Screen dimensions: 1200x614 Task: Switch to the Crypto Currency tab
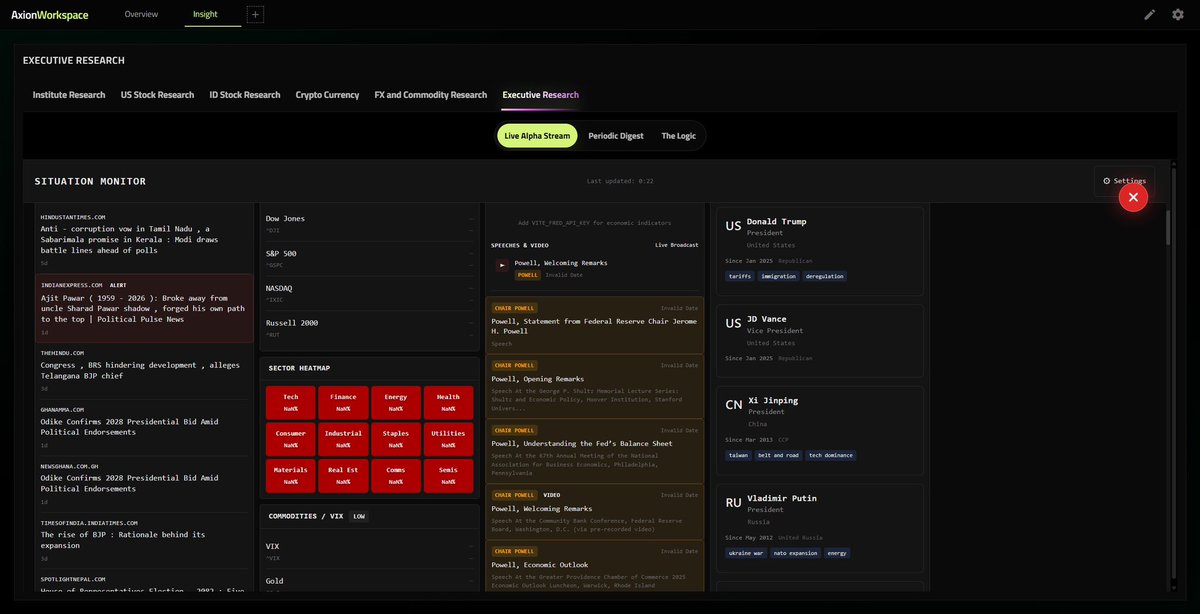(x=327, y=95)
